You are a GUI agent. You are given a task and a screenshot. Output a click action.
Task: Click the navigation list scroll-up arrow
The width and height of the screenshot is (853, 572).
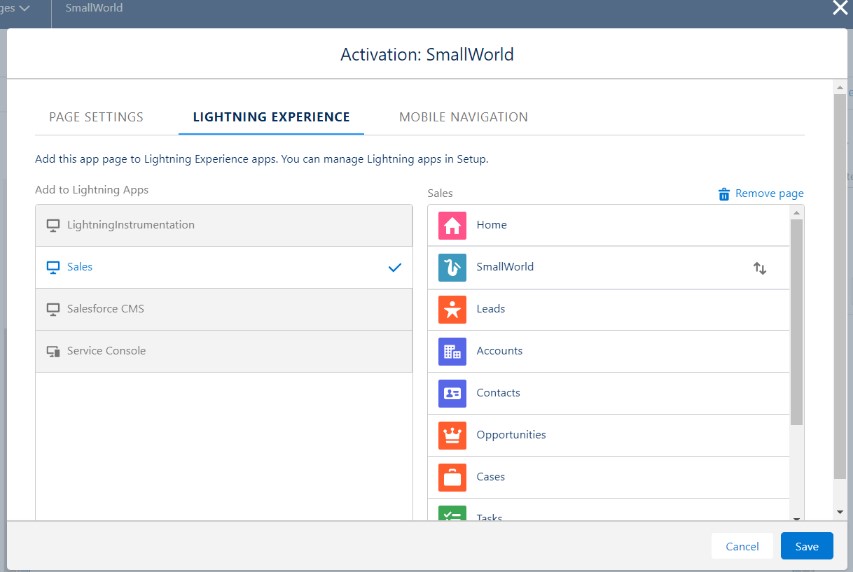coord(796,213)
